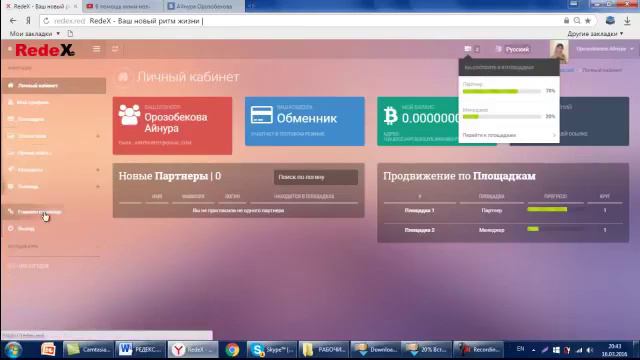Click the Bitcoin symbol on green balance card

pos(390,116)
